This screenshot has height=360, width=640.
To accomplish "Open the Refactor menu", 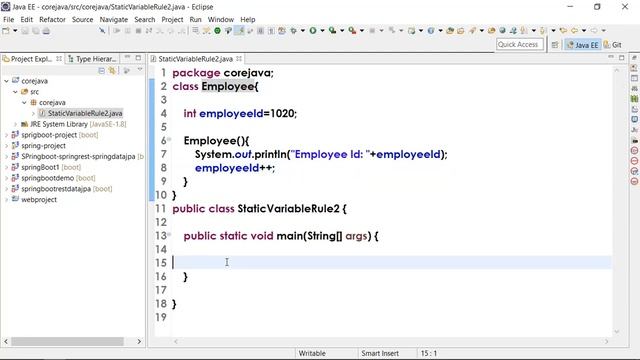I will point(52,20).
